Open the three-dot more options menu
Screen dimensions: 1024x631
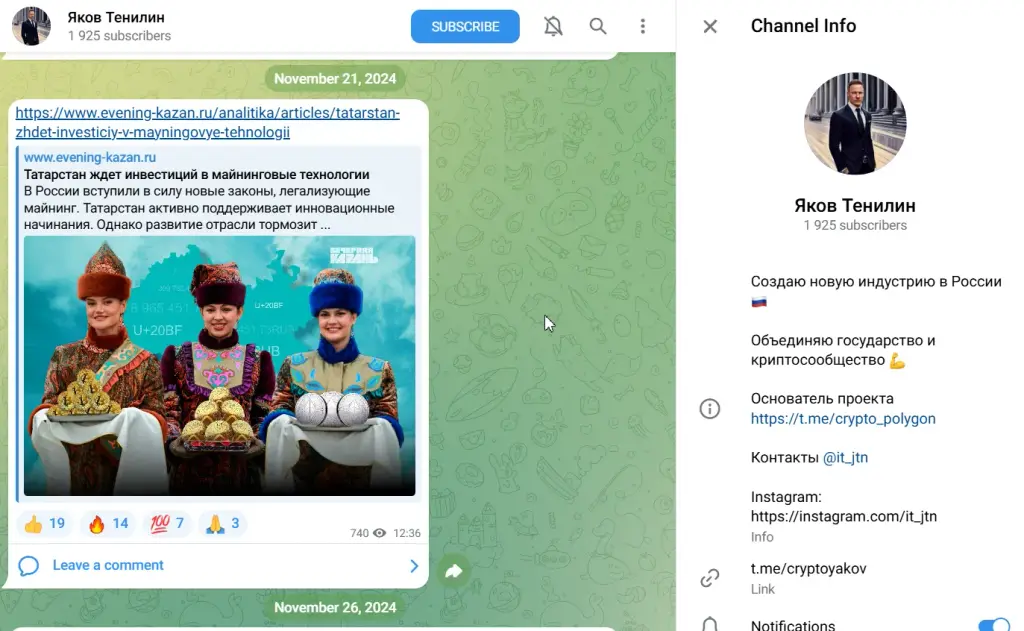click(x=643, y=26)
